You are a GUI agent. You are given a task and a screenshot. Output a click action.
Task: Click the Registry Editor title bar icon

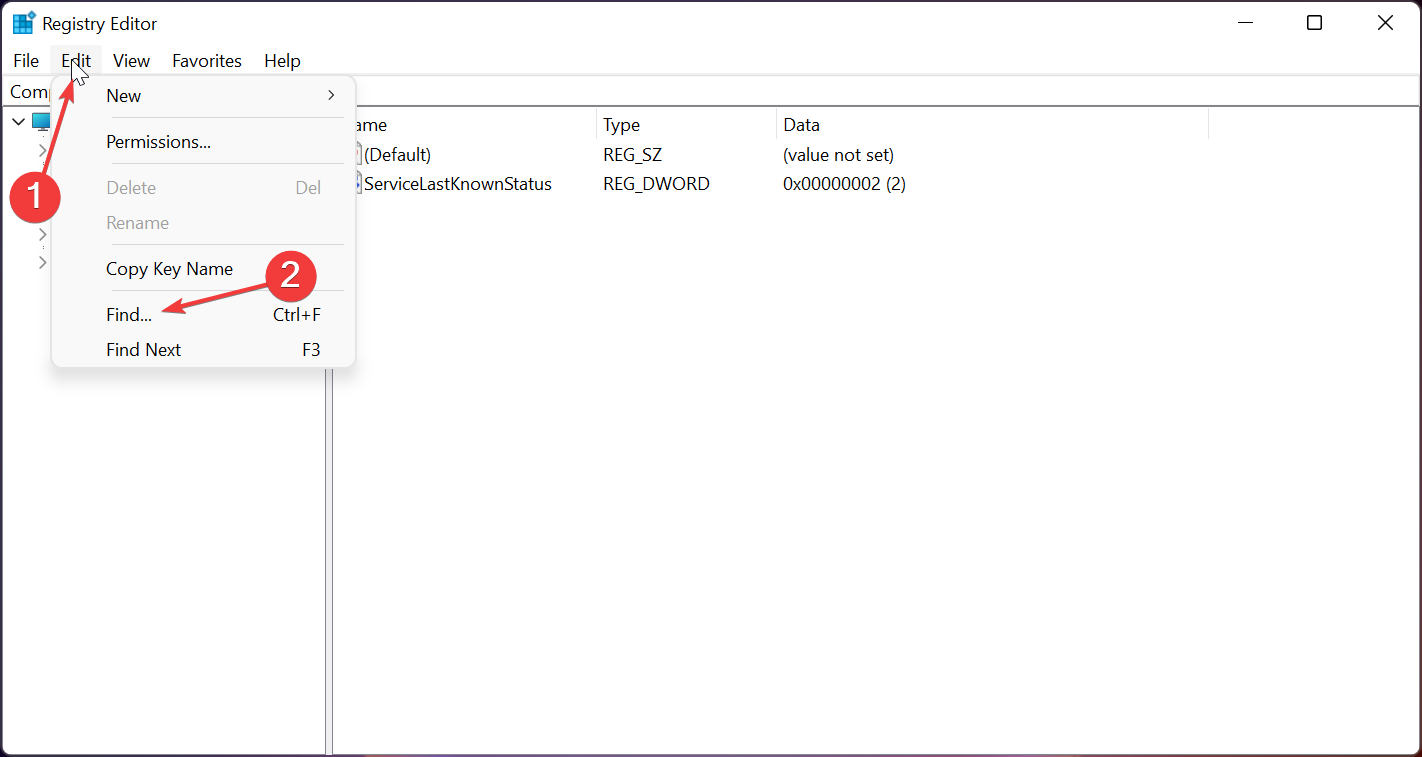point(23,23)
